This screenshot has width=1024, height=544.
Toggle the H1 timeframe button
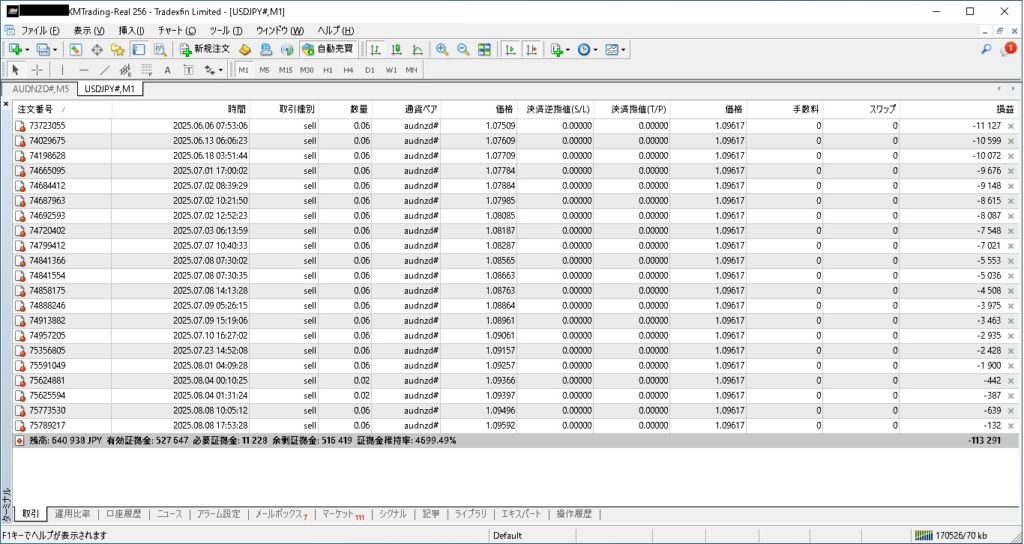pos(328,70)
